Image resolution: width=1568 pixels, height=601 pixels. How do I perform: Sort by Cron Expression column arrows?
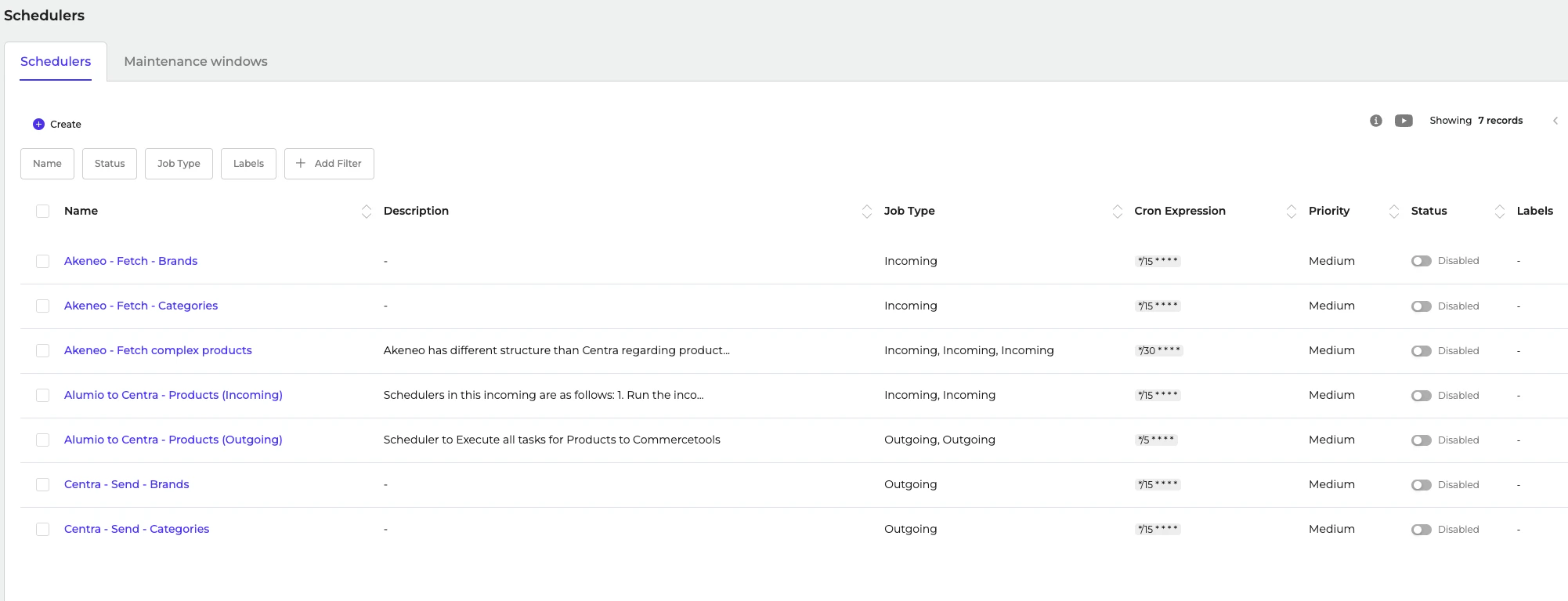point(1291,211)
